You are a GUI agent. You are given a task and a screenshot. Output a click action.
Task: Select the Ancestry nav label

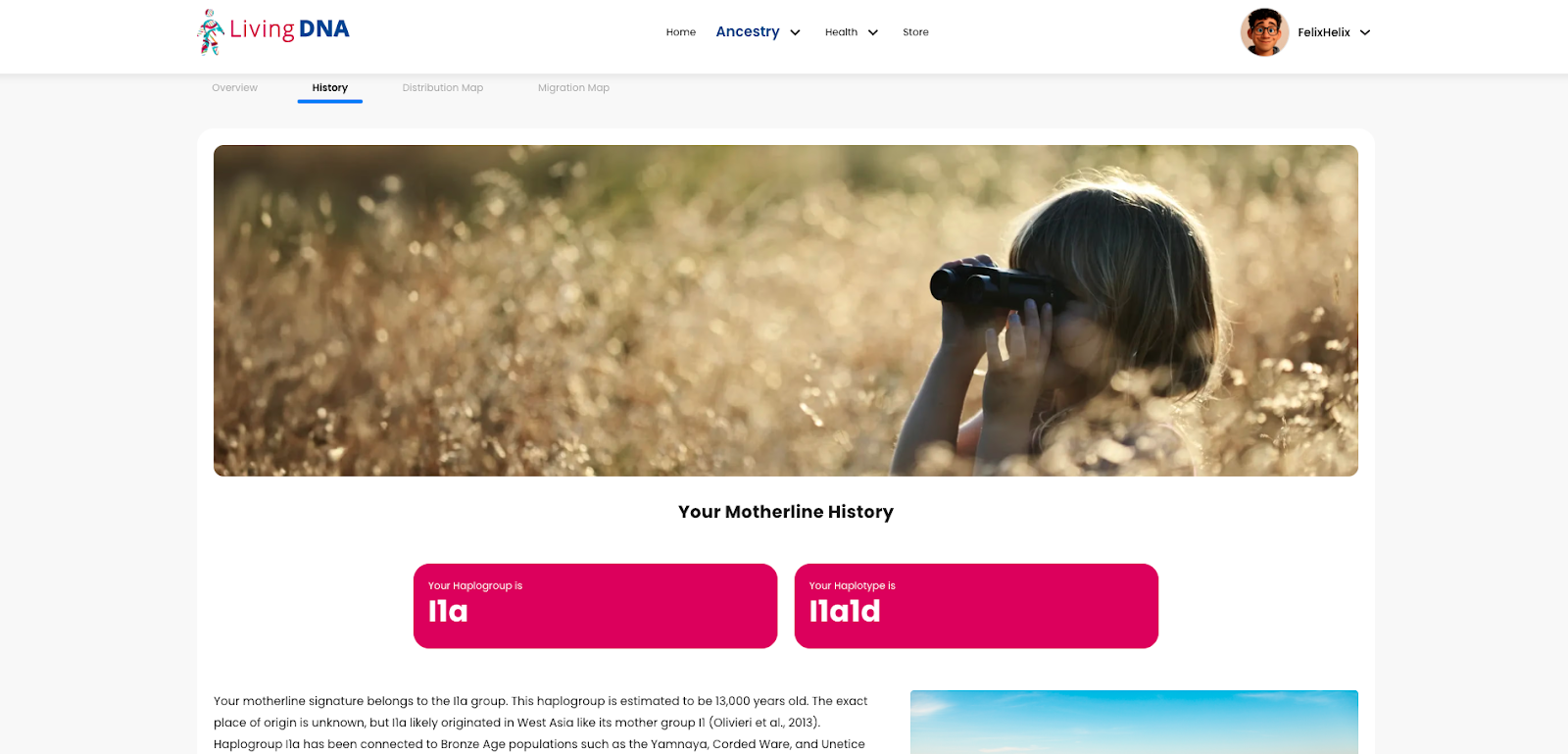click(x=748, y=31)
